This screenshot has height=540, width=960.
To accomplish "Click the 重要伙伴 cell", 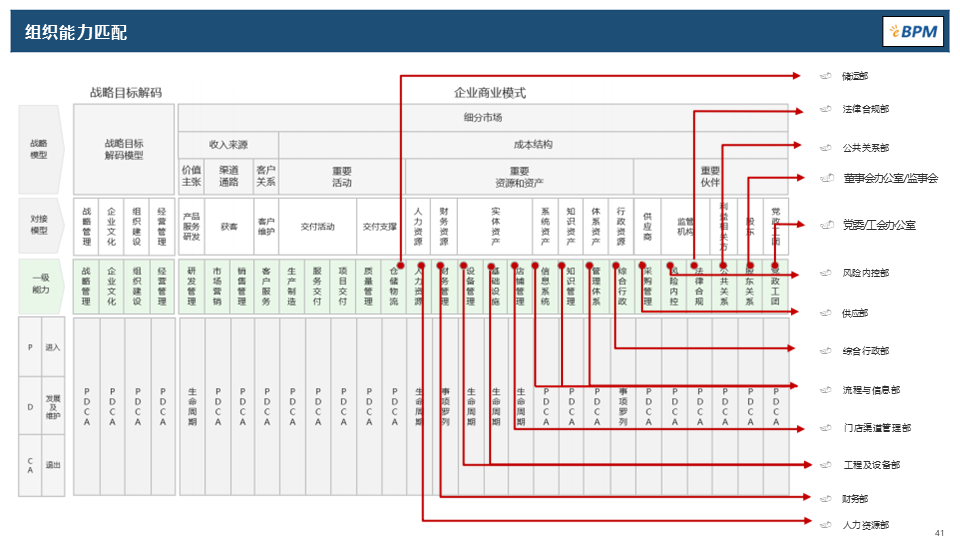I will click(710, 176).
